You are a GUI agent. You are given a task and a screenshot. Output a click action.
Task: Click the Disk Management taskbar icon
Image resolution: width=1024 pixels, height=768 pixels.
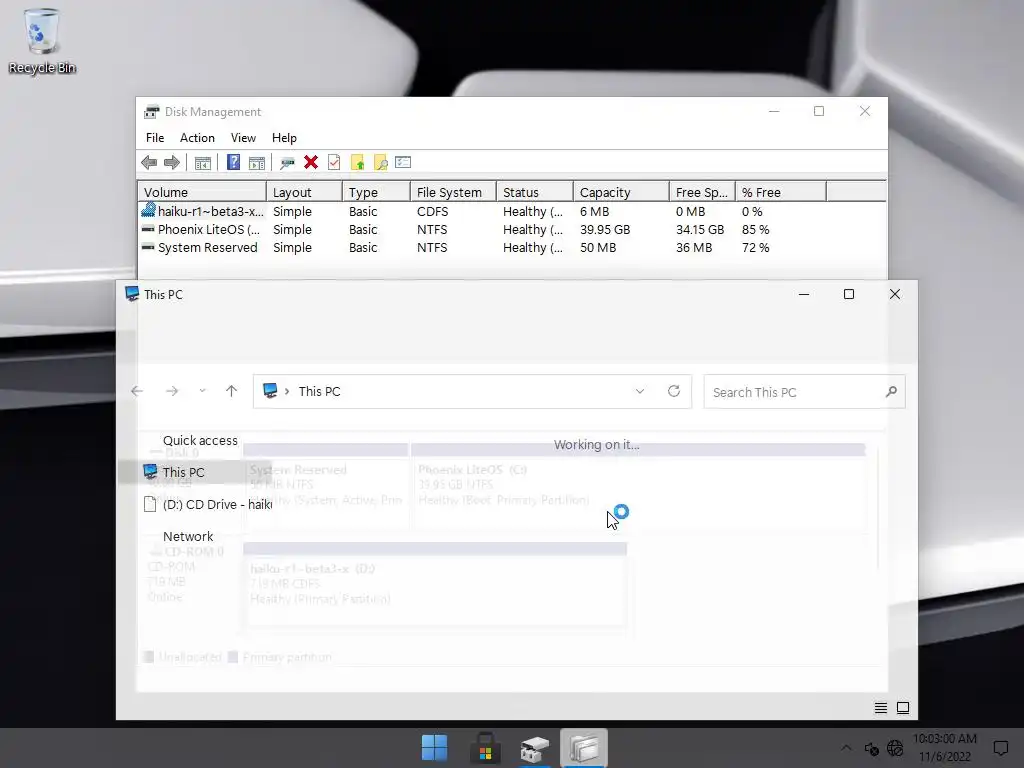point(534,748)
